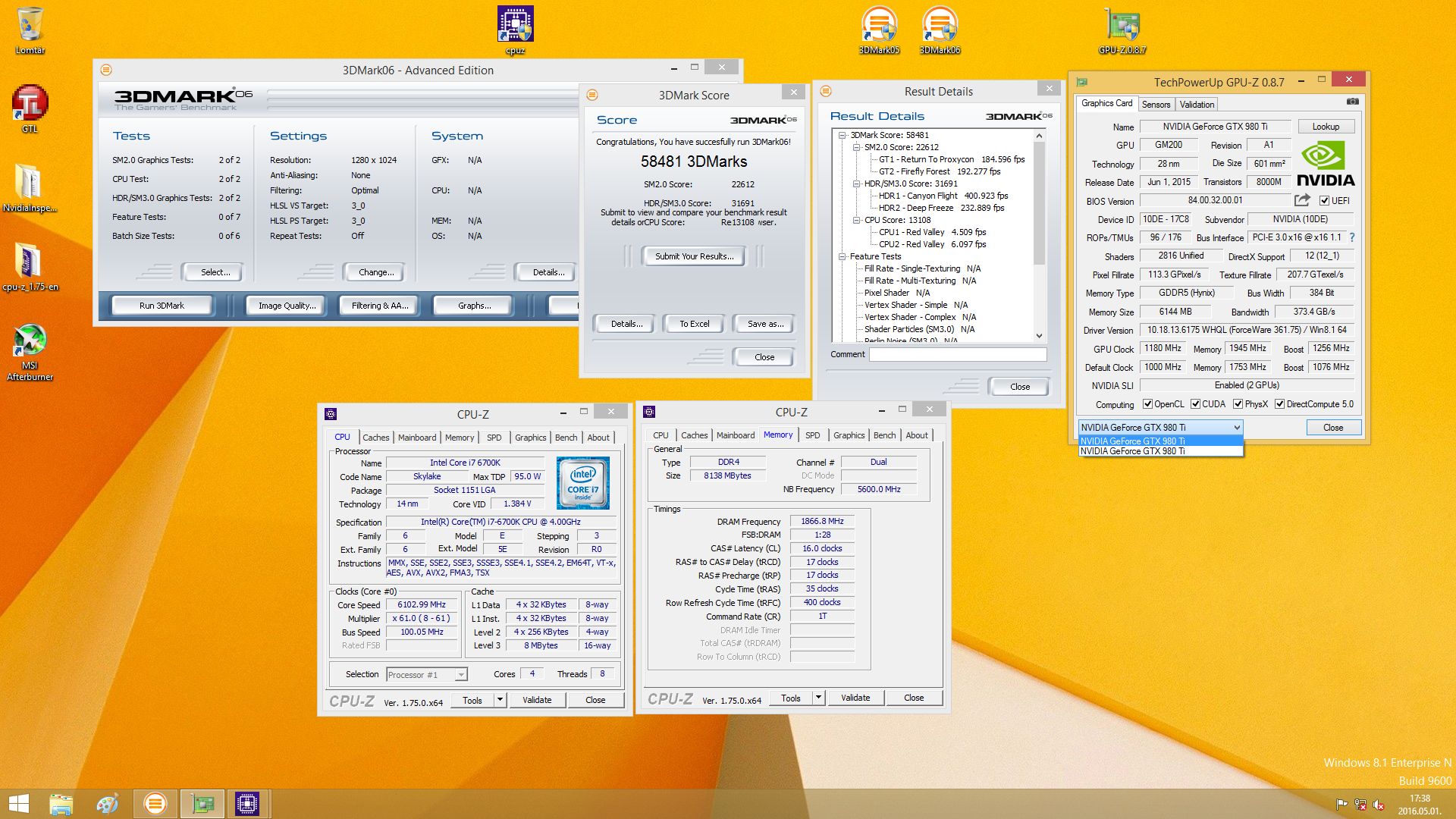Switch to the Validation tab in GPU-Z
Image resolution: width=1456 pixels, height=819 pixels.
pos(1197,105)
